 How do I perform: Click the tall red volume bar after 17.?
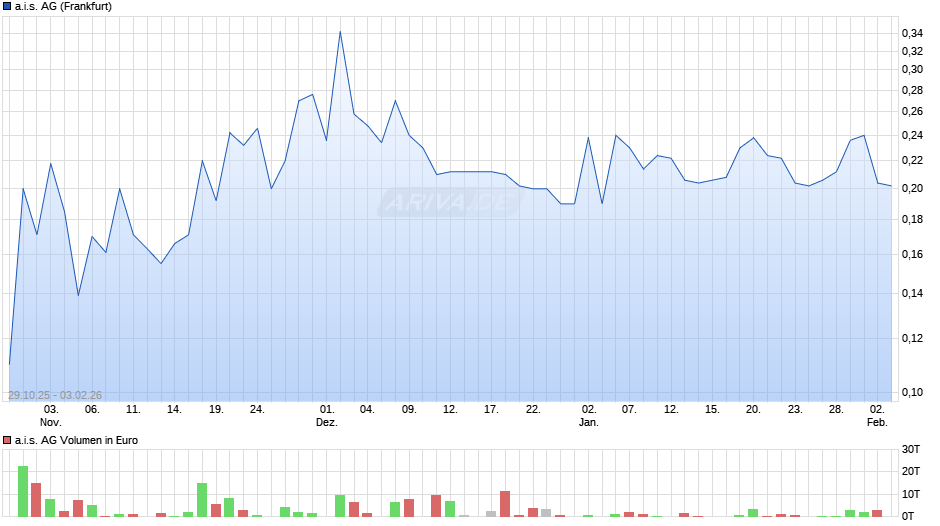[505, 504]
